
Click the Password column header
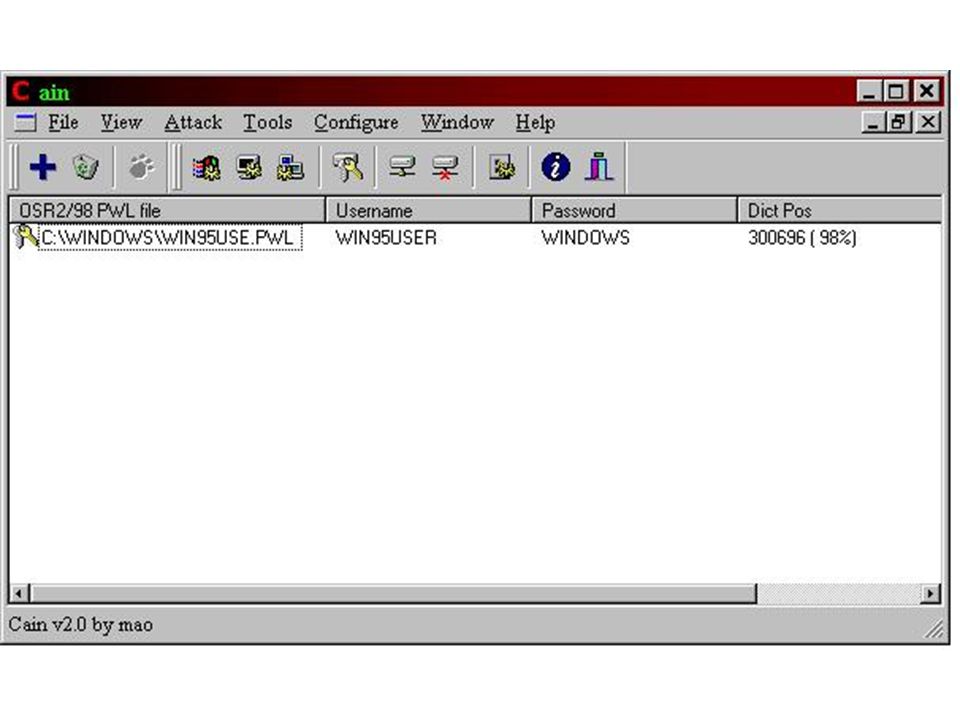pos(634,210)
